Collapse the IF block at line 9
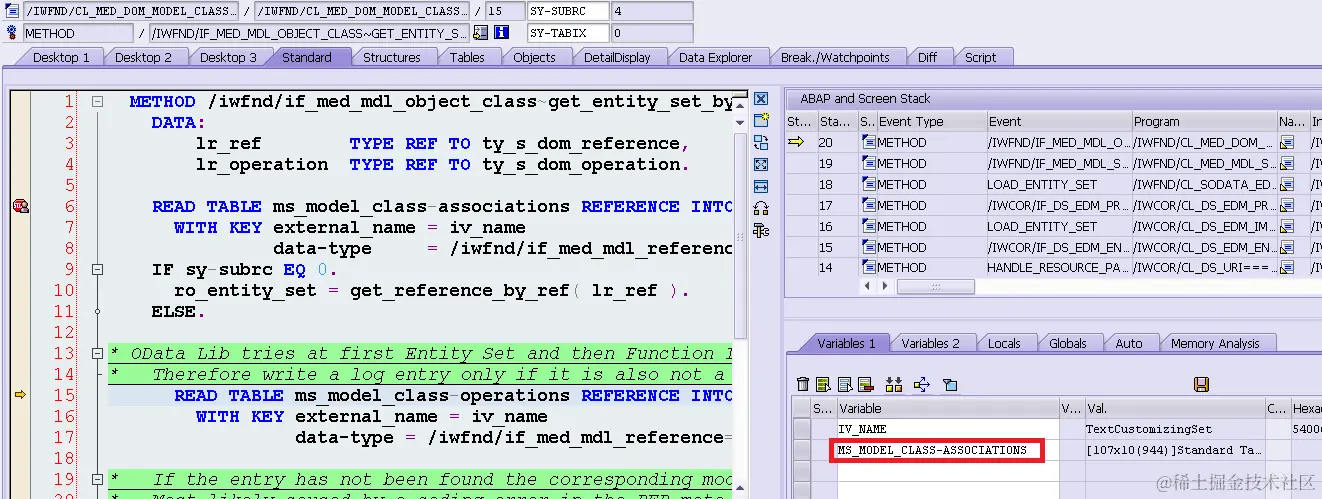This screenshot has height=499, width=1322. [97, 269]
